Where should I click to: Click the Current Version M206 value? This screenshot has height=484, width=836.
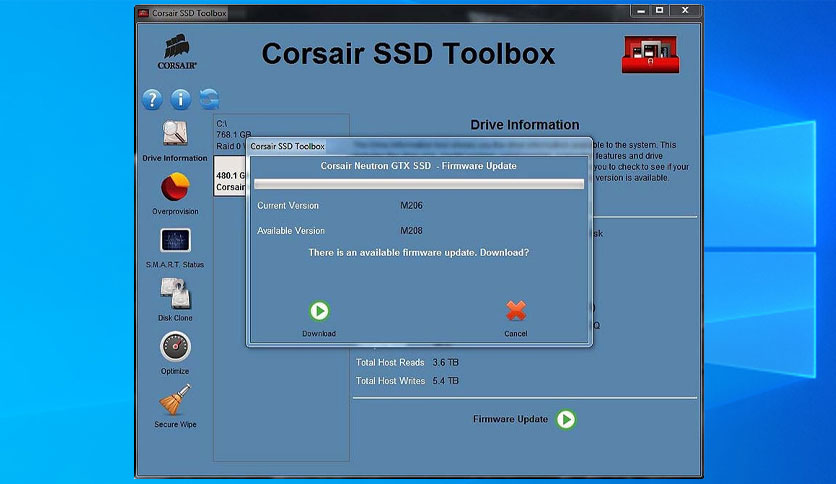411,205
